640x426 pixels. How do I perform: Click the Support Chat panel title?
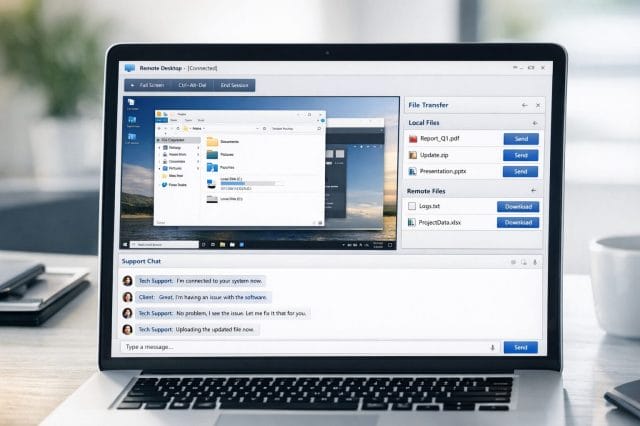[141, 261]
